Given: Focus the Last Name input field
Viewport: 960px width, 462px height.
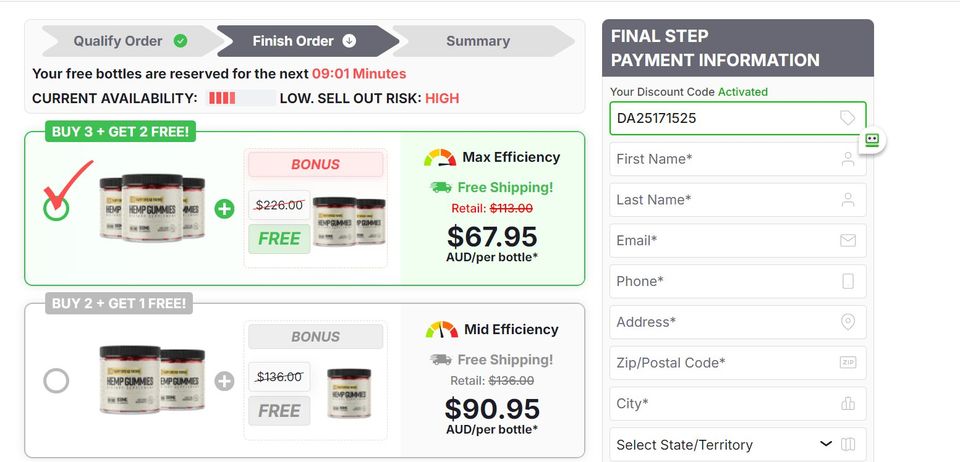Looking at the screenshot, I should point(738,200).
